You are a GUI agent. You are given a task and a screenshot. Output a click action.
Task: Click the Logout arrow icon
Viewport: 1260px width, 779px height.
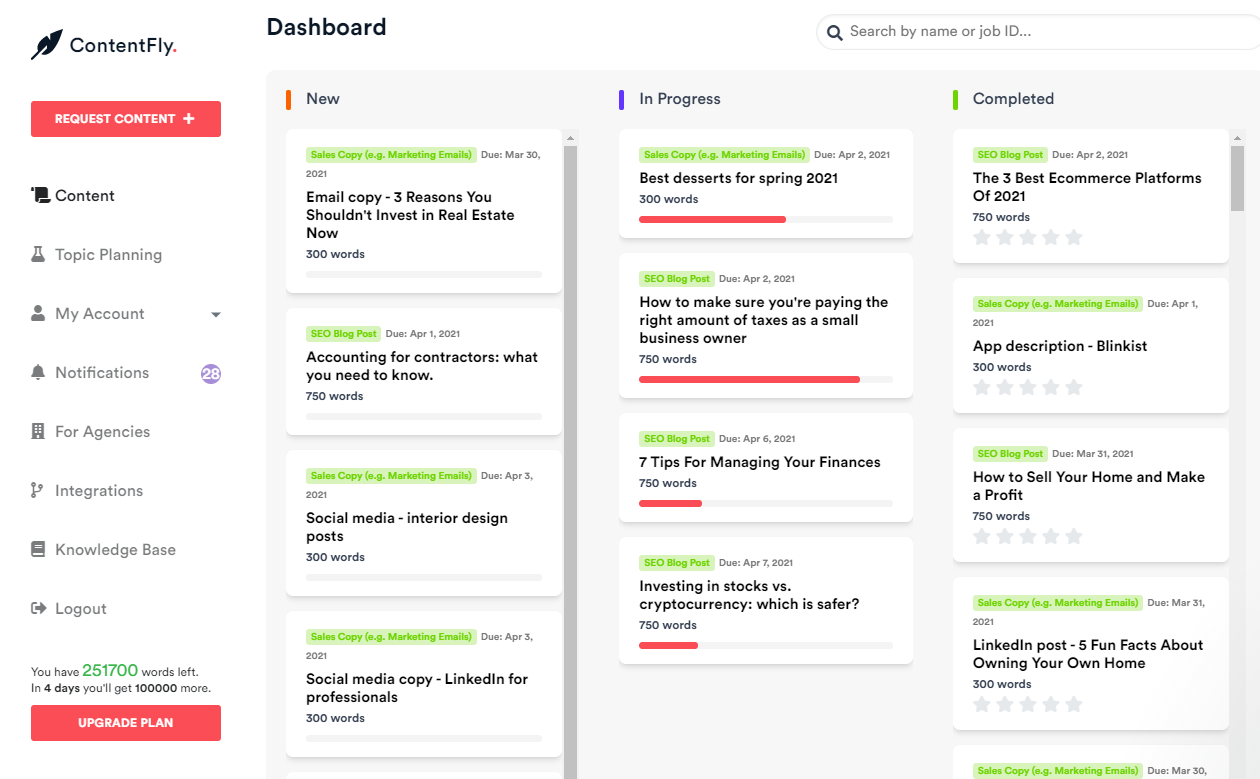[39, 609]
